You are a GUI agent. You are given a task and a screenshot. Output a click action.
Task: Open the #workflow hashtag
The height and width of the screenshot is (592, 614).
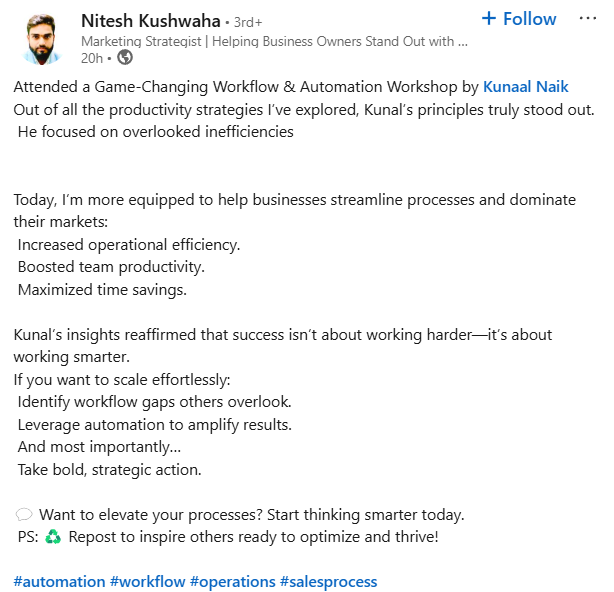pyautogui.click(x=147, y=581)
